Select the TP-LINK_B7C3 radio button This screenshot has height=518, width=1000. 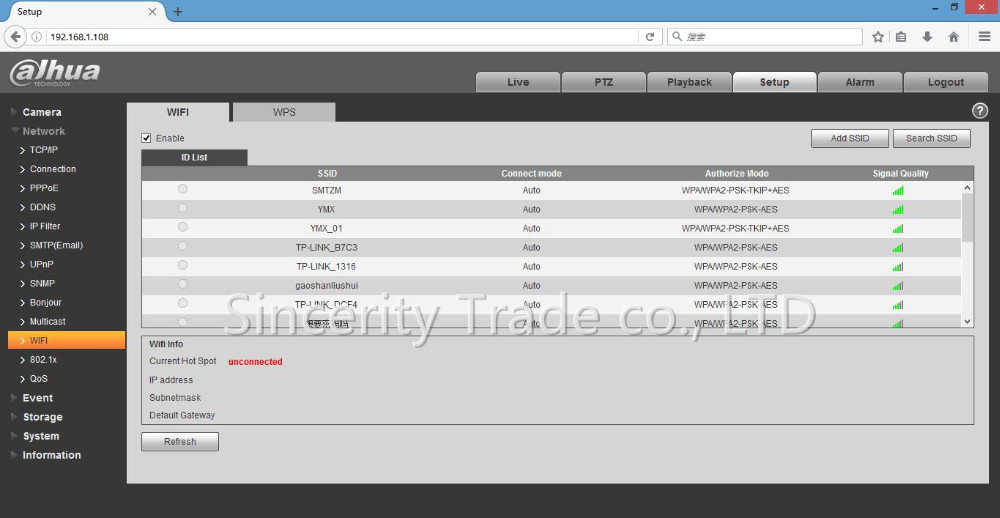pyautogui.click(x=182, y=246)
